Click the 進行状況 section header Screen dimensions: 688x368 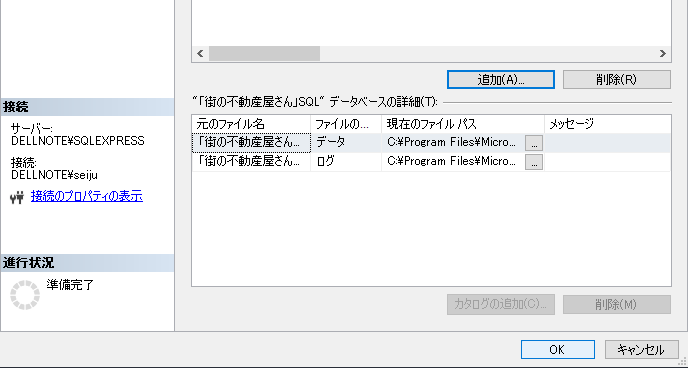click(87, 263)
